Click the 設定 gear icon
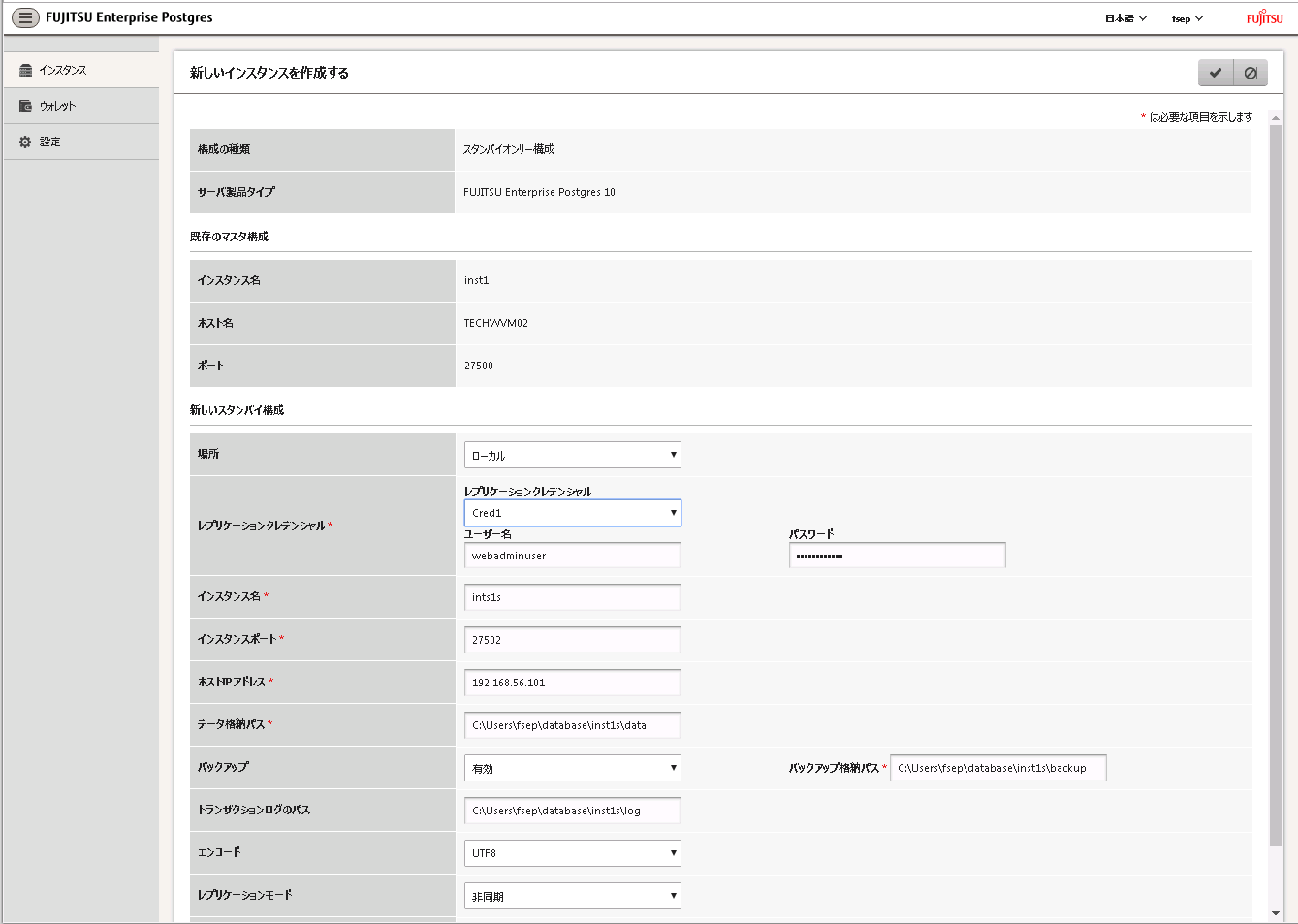The width and height of the screenshot is (1298, 924). tap(26, 142)
